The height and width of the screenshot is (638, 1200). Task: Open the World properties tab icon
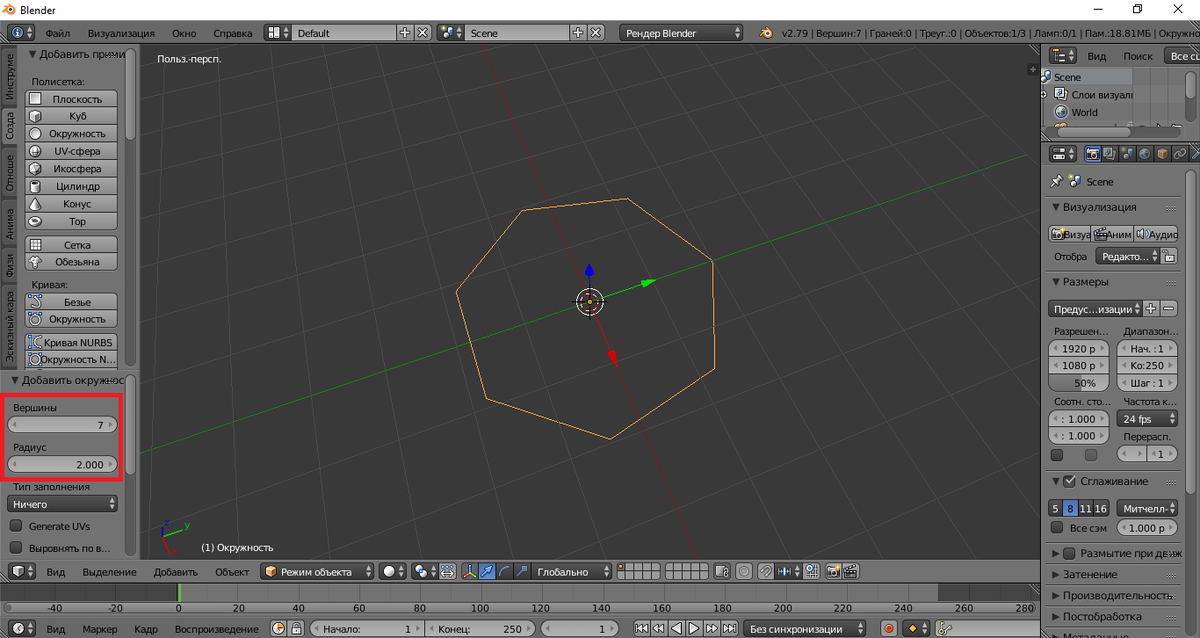coord(1145,154)
